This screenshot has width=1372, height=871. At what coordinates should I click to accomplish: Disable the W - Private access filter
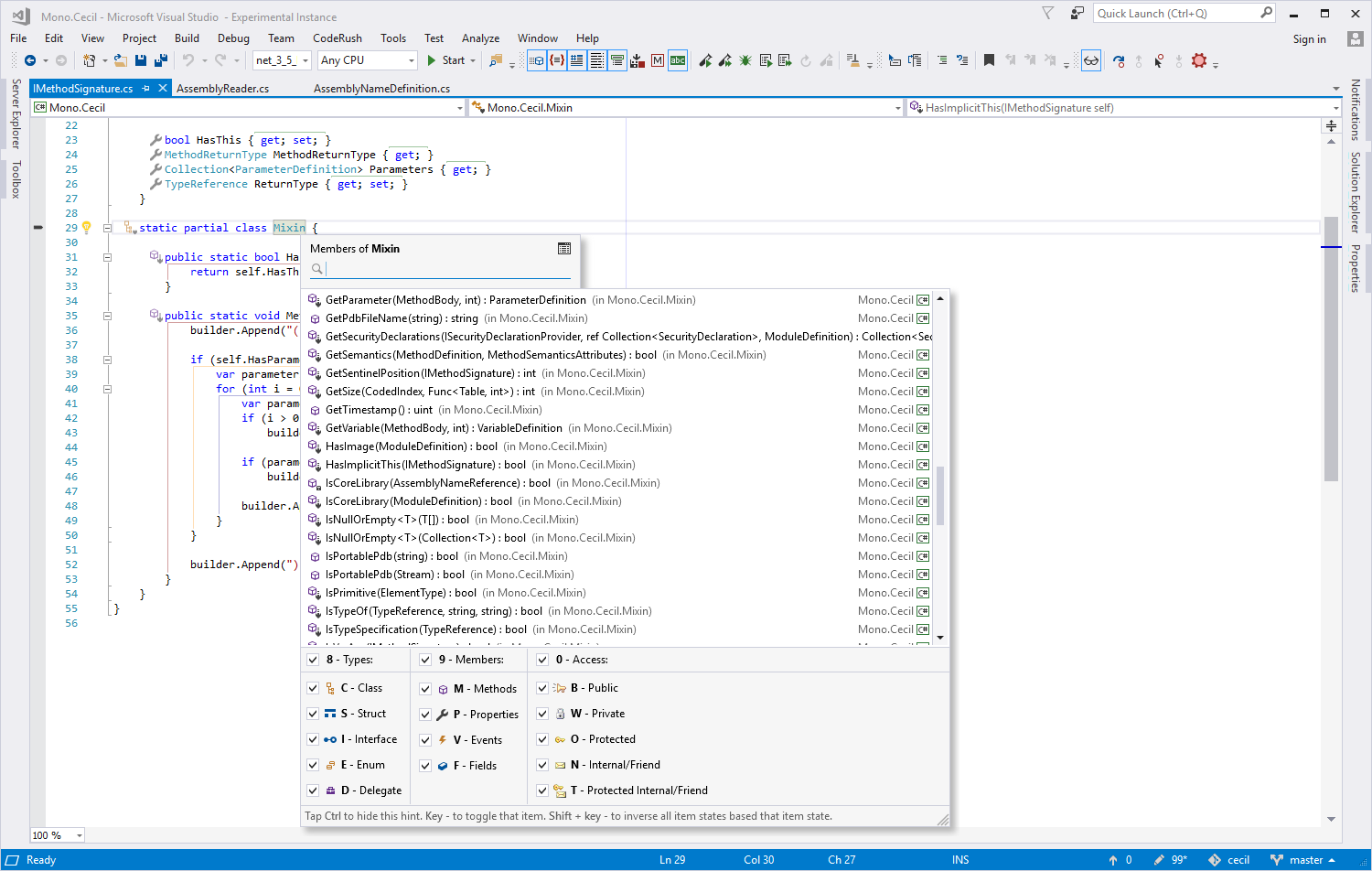point(542,713)
